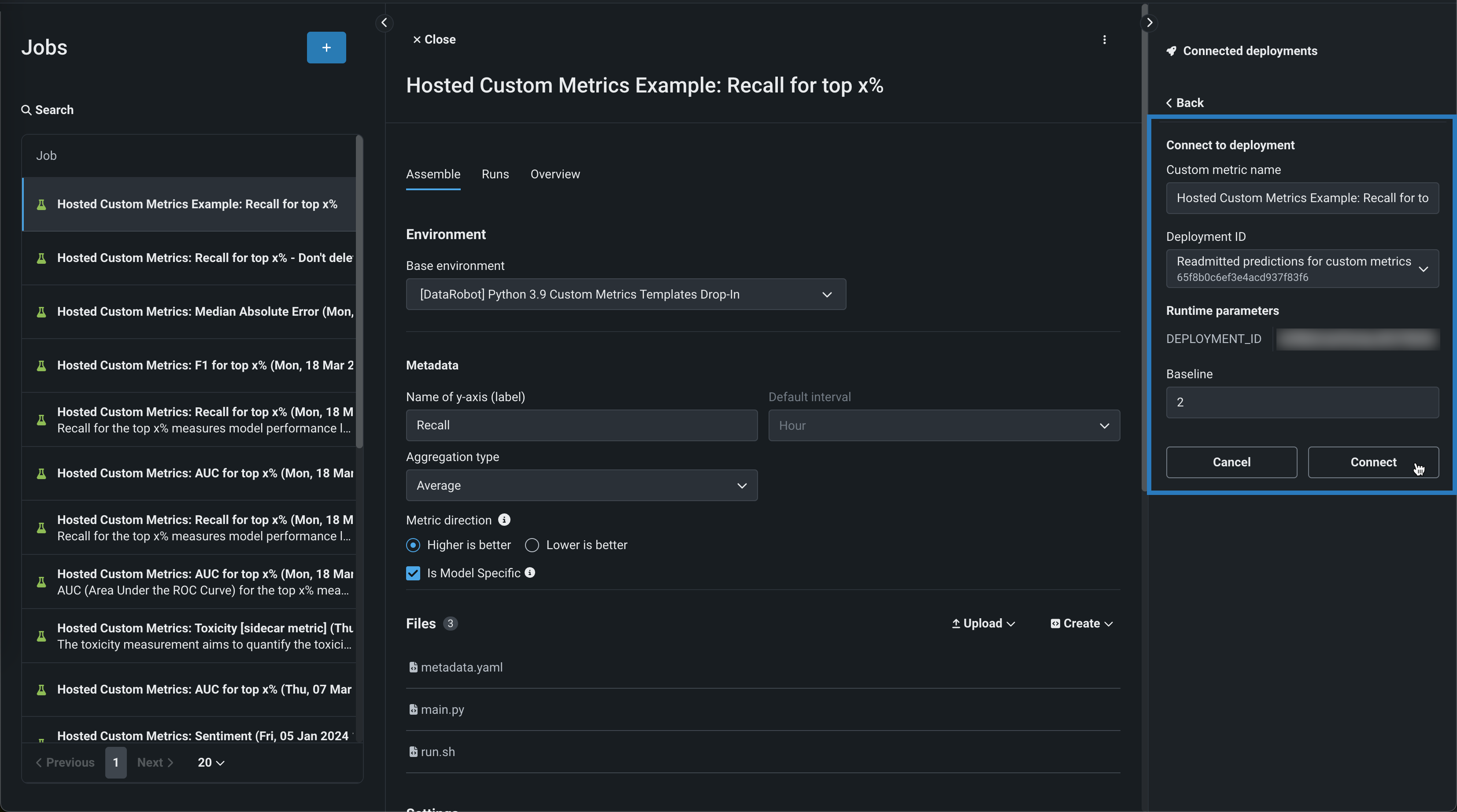The image size is (1457, 812).
Task: Uncheck Is Model Specific checkbox
Action: 413,573
